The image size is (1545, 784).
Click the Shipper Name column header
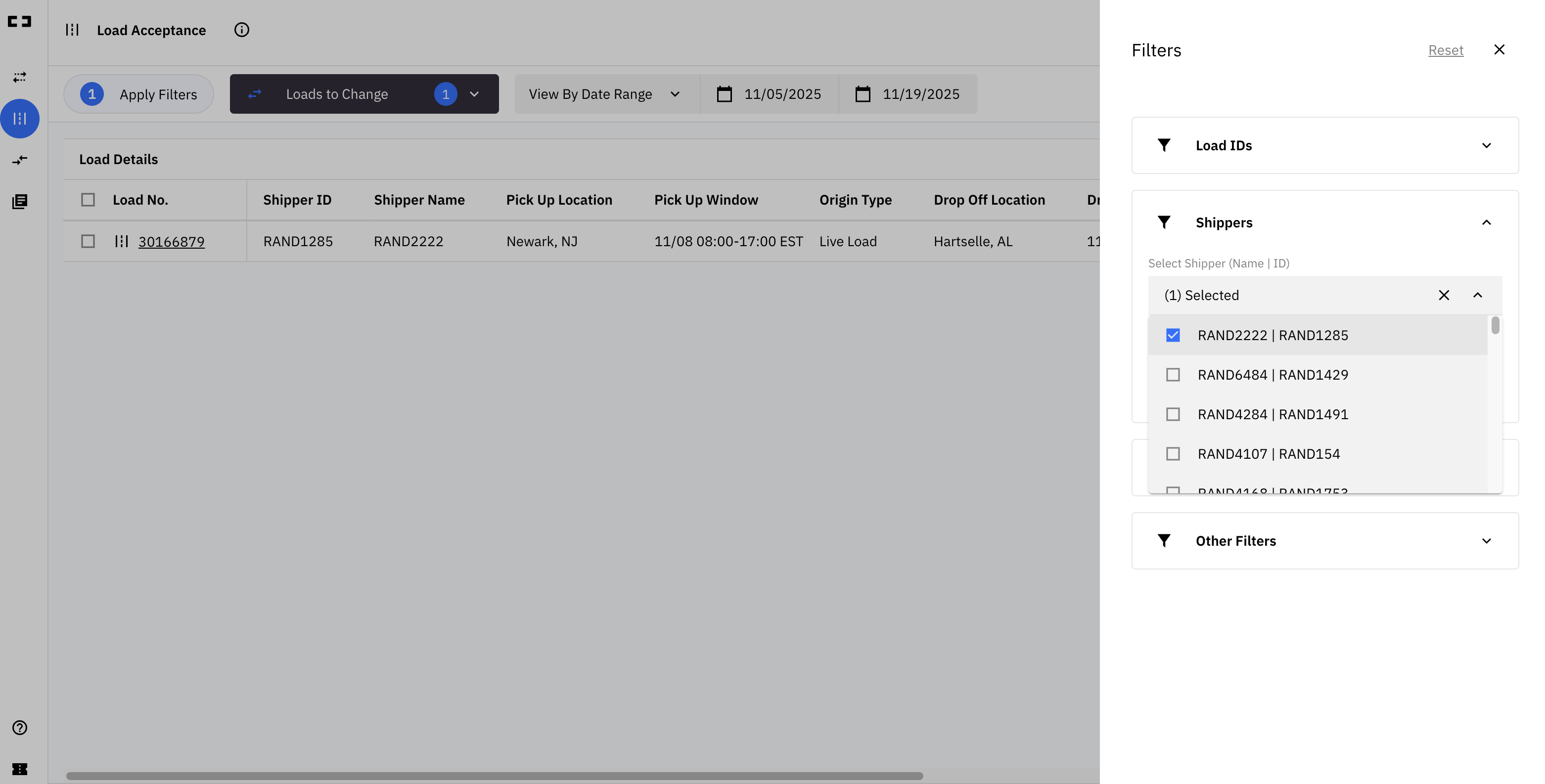pos(419,200)
